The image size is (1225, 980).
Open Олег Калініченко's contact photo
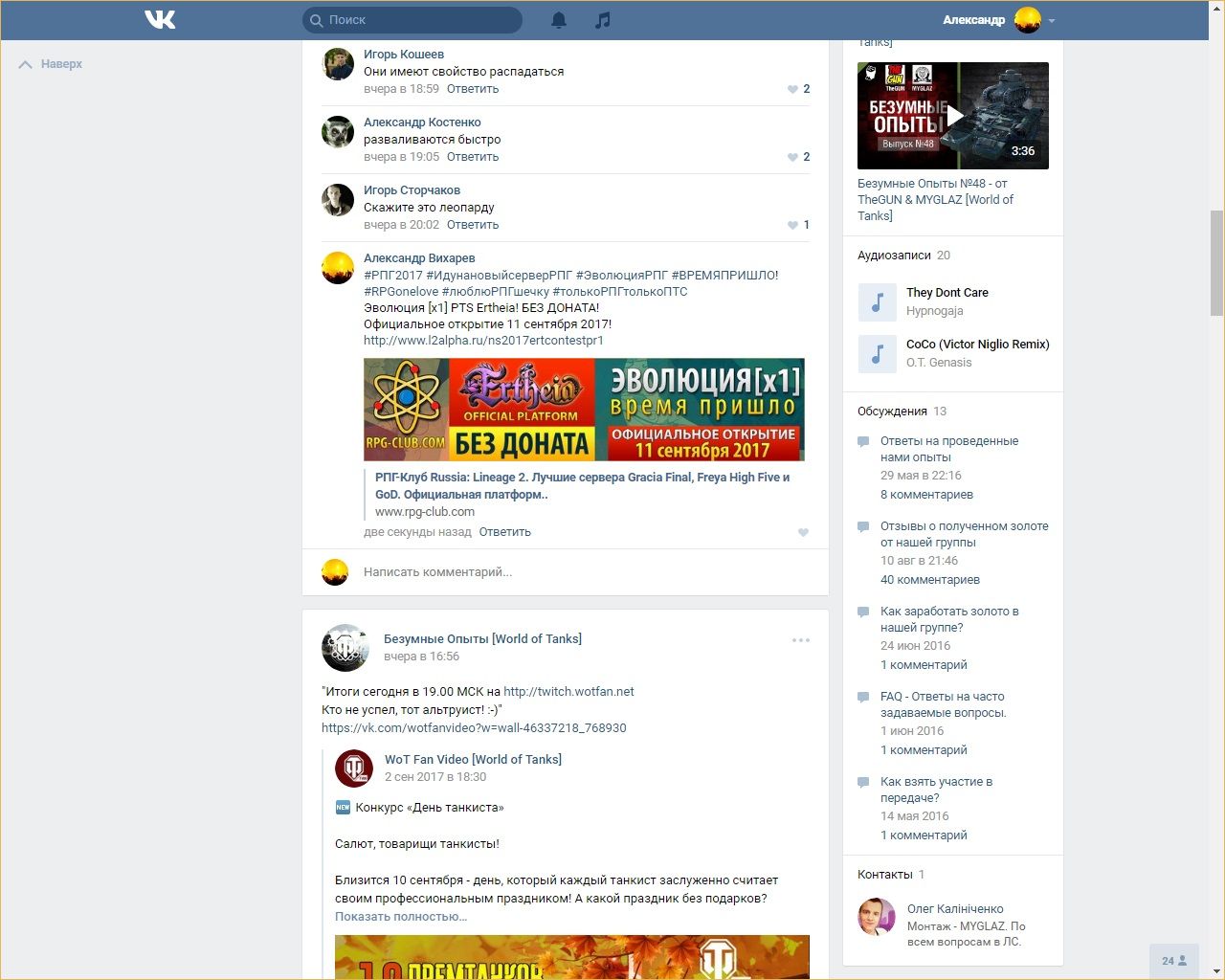pos(877,917)
